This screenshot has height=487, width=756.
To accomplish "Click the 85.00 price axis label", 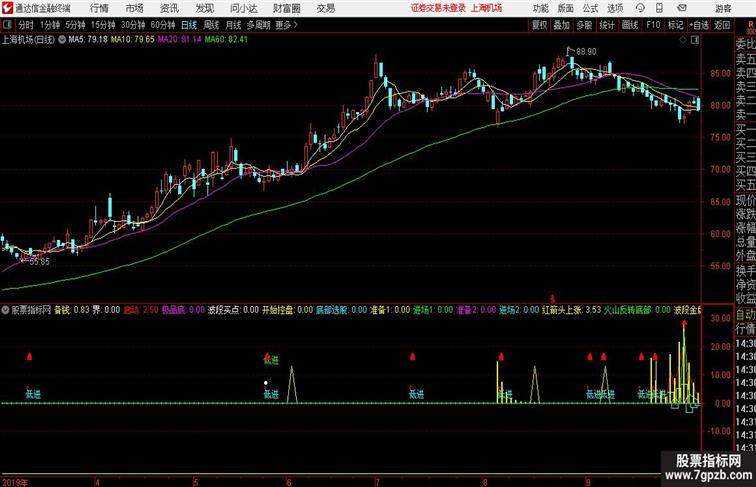I will point(720,73).
